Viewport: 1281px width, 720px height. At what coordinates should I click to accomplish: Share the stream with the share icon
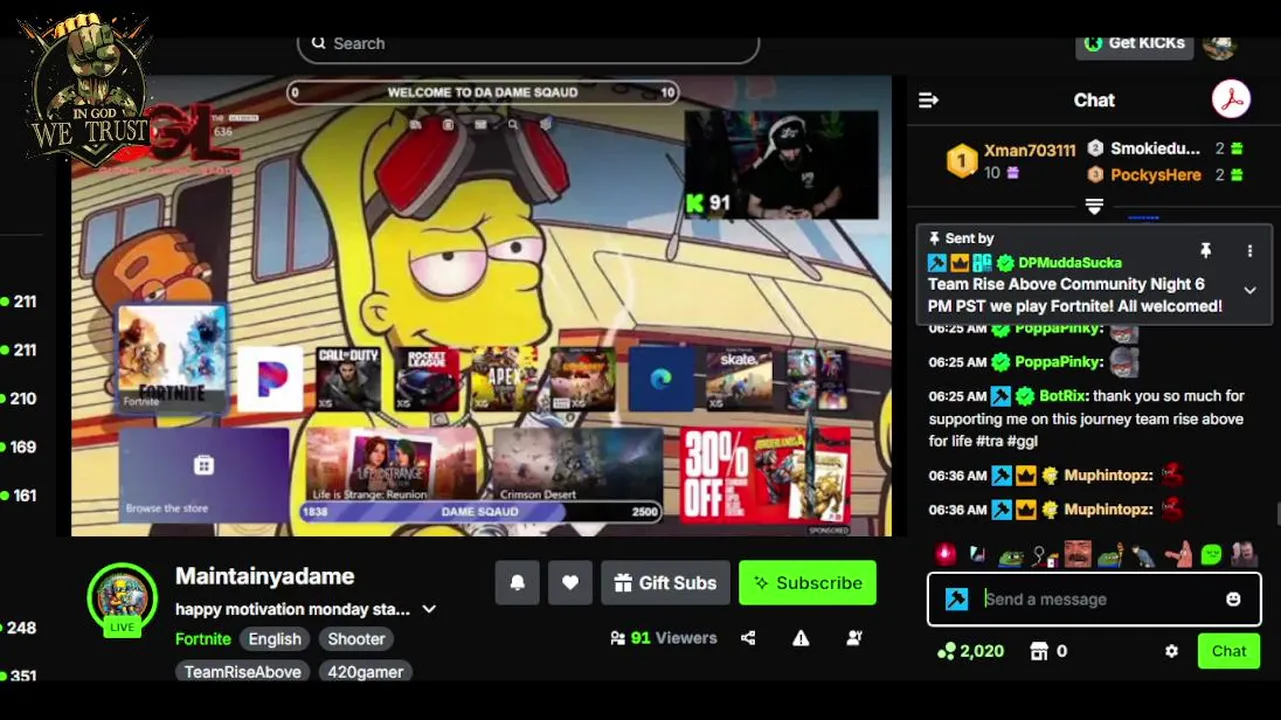(x=748, y=638)
